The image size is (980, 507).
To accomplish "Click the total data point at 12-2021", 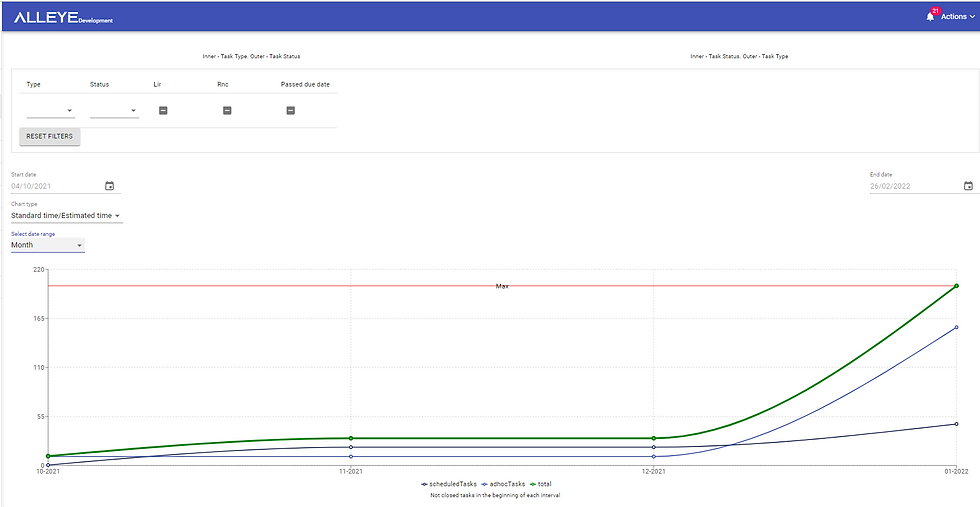I will point(654,438).
